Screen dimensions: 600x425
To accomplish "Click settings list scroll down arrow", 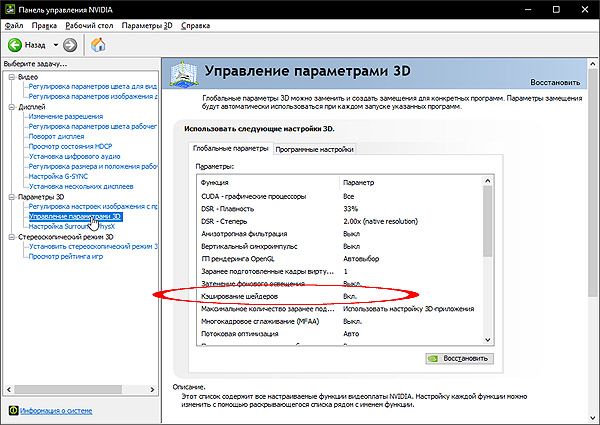I will [x=488, y=339].
